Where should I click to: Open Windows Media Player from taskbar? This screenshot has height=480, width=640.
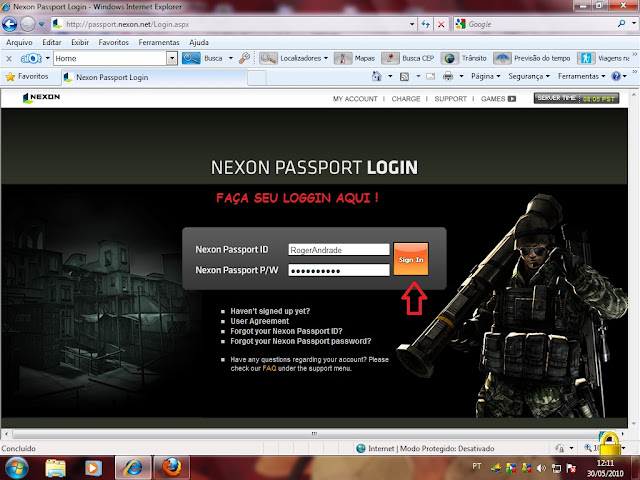pyautogui.click(x=93, y=468)
